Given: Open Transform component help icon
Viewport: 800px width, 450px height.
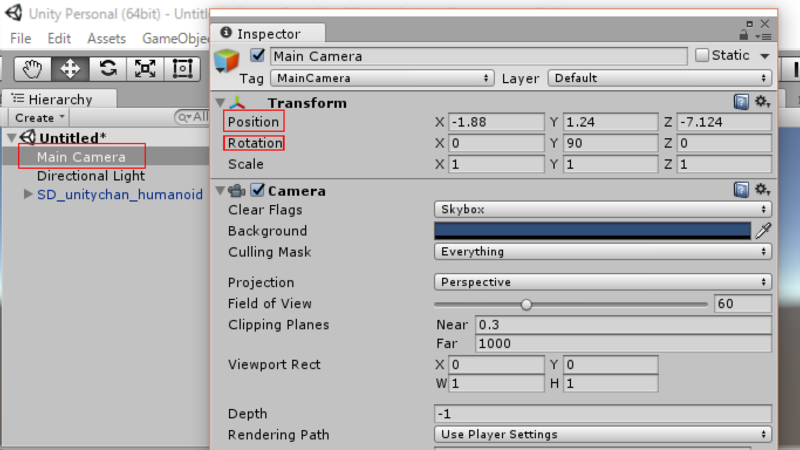Looking at the screenshot, I should pyautogui.click(x=741, y=102).
